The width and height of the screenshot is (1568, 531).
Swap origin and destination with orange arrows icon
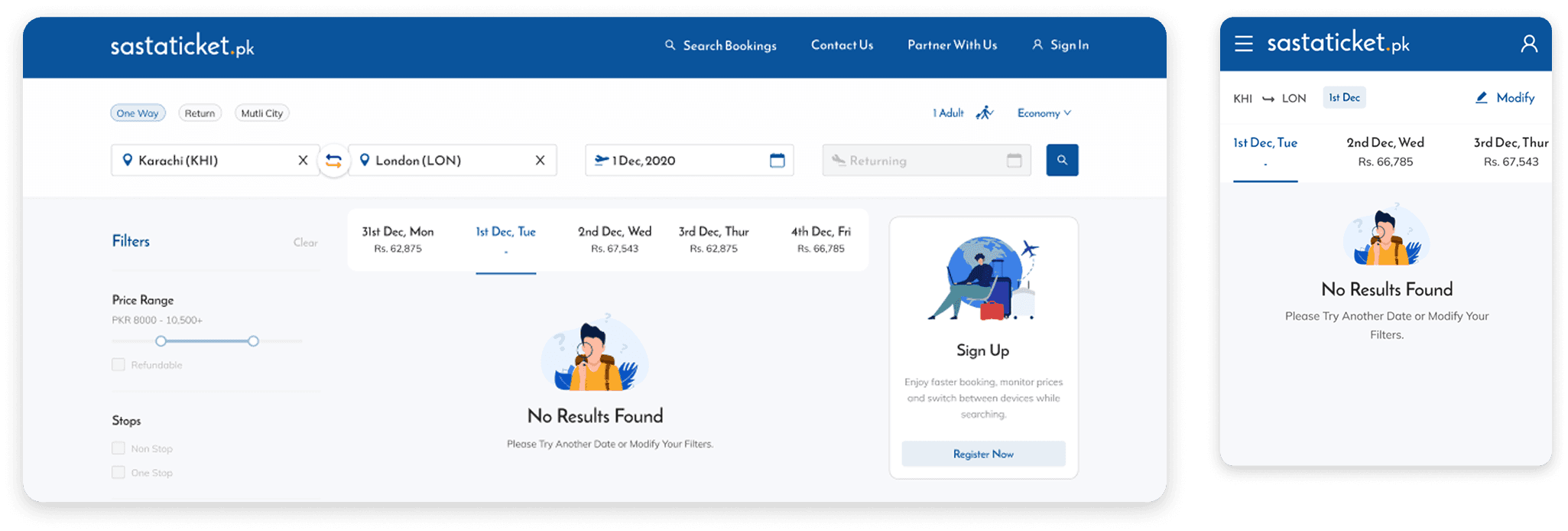tap(333, 161)
